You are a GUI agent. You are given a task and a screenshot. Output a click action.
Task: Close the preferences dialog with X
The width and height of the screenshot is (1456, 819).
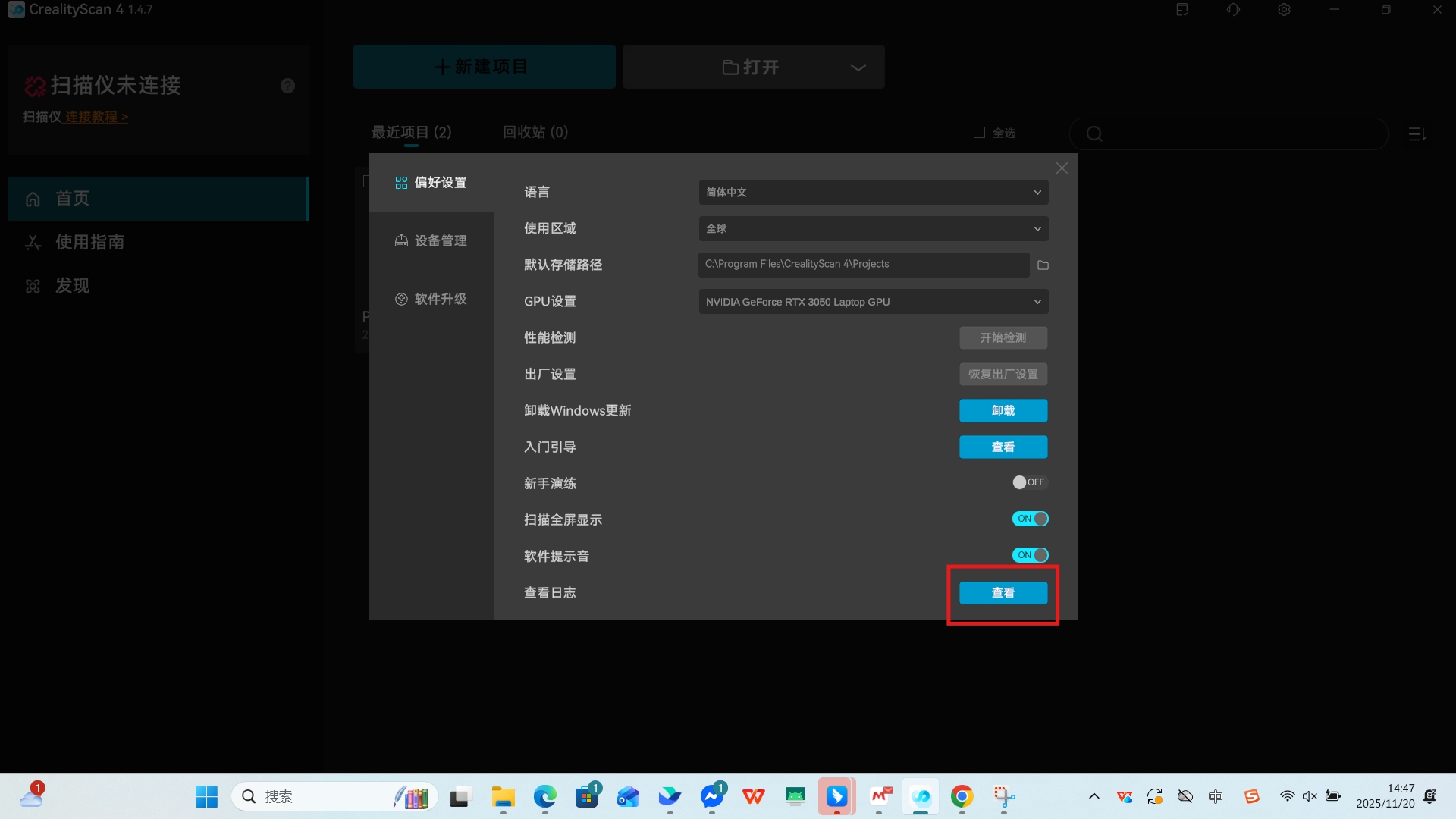(1062, 168)
